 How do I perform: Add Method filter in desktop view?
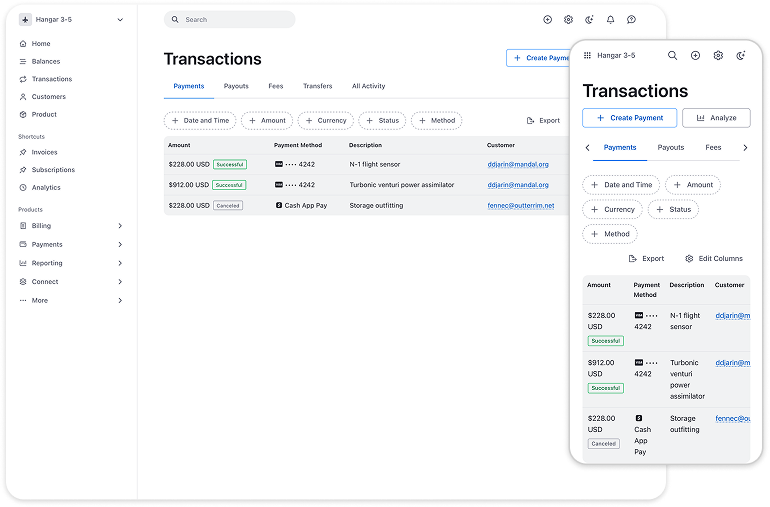click(437, 121)
